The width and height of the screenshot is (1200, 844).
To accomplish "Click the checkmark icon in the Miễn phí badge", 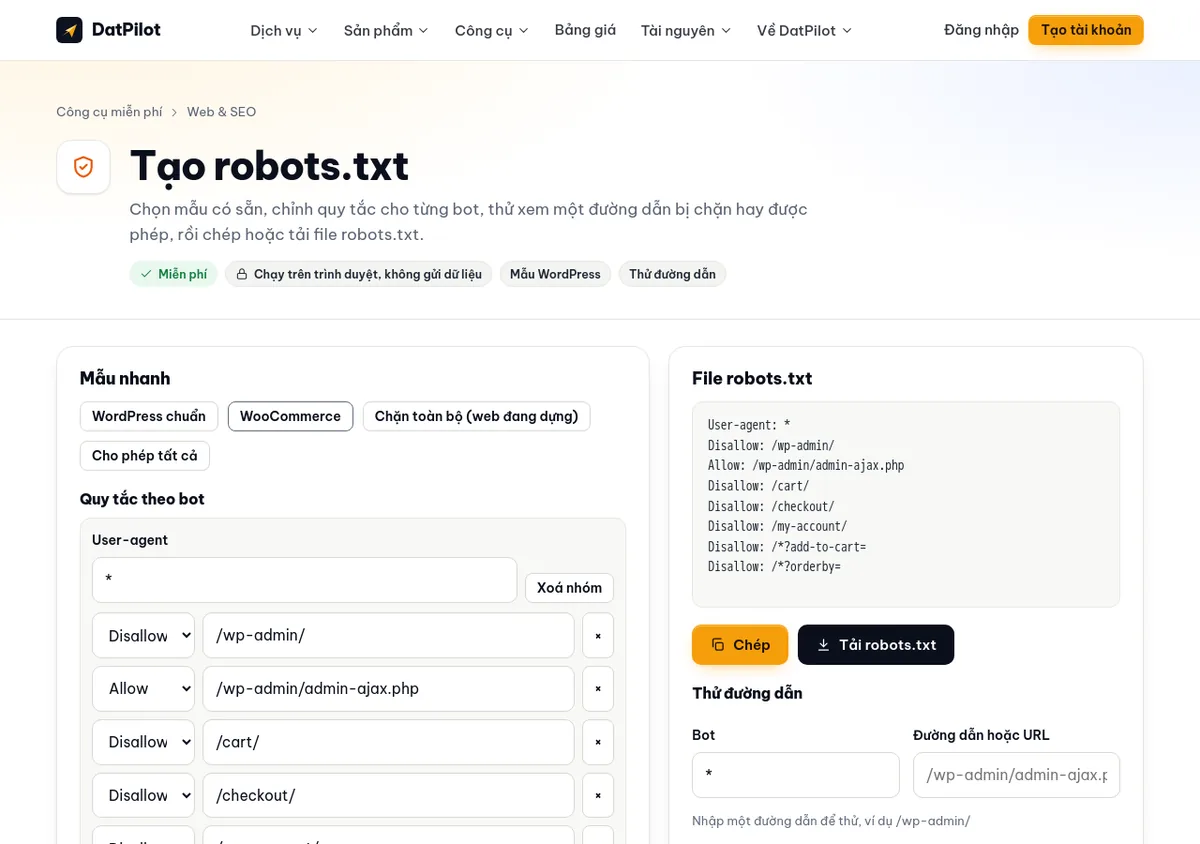I will click(x=146, y=274).
